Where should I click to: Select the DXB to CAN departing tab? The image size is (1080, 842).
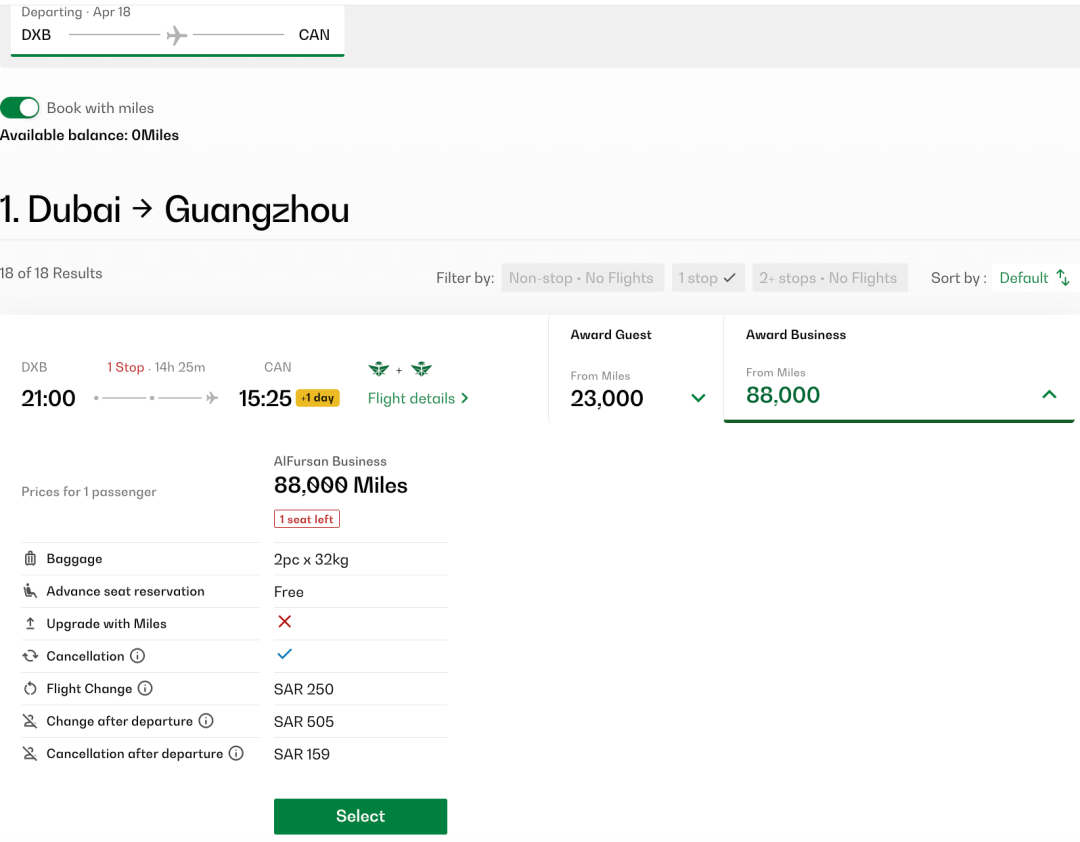click(x=177, y=30)
